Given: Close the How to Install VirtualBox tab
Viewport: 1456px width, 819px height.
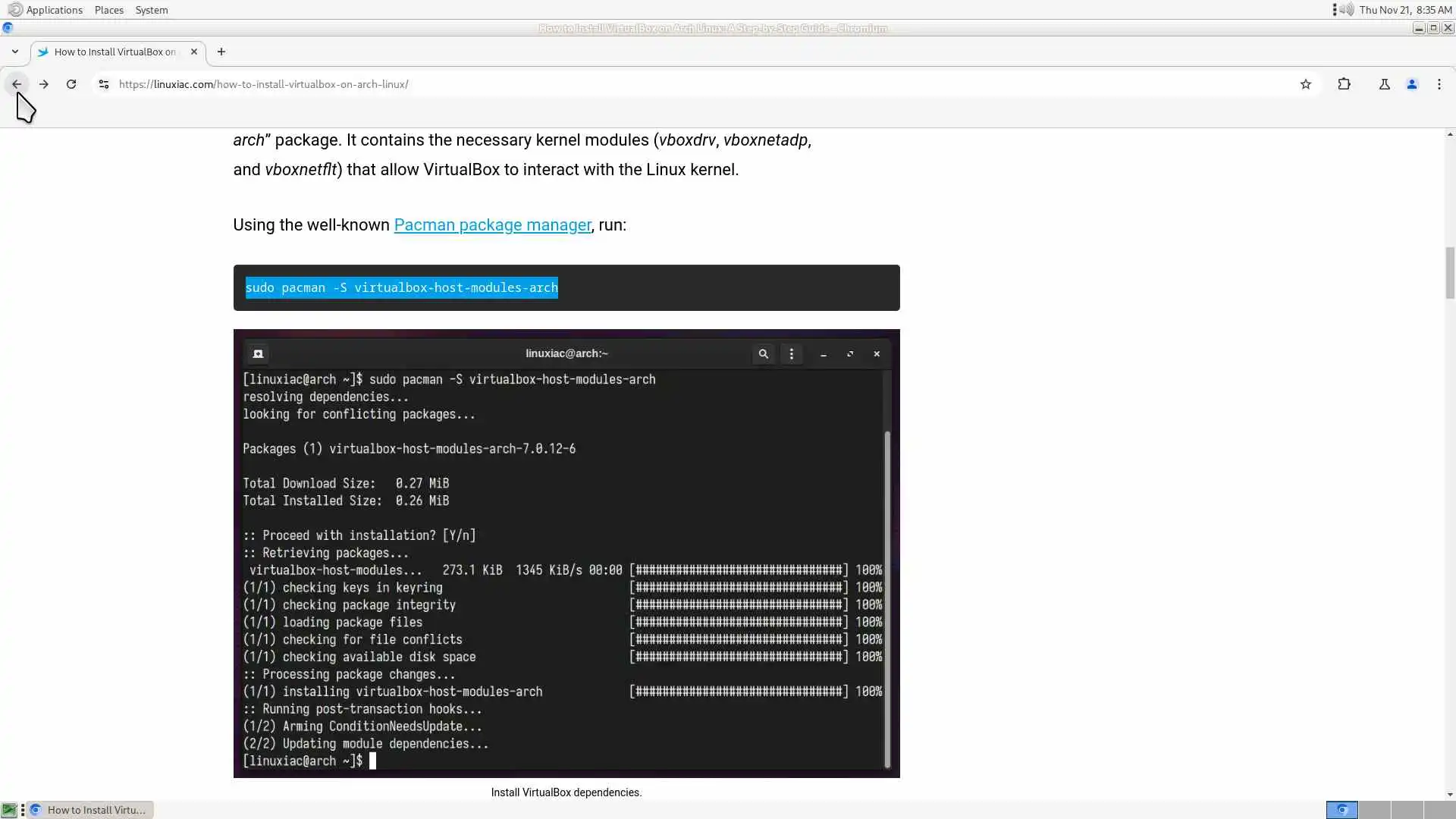Looking at the screenshot, I should click(x=193, y=52).
